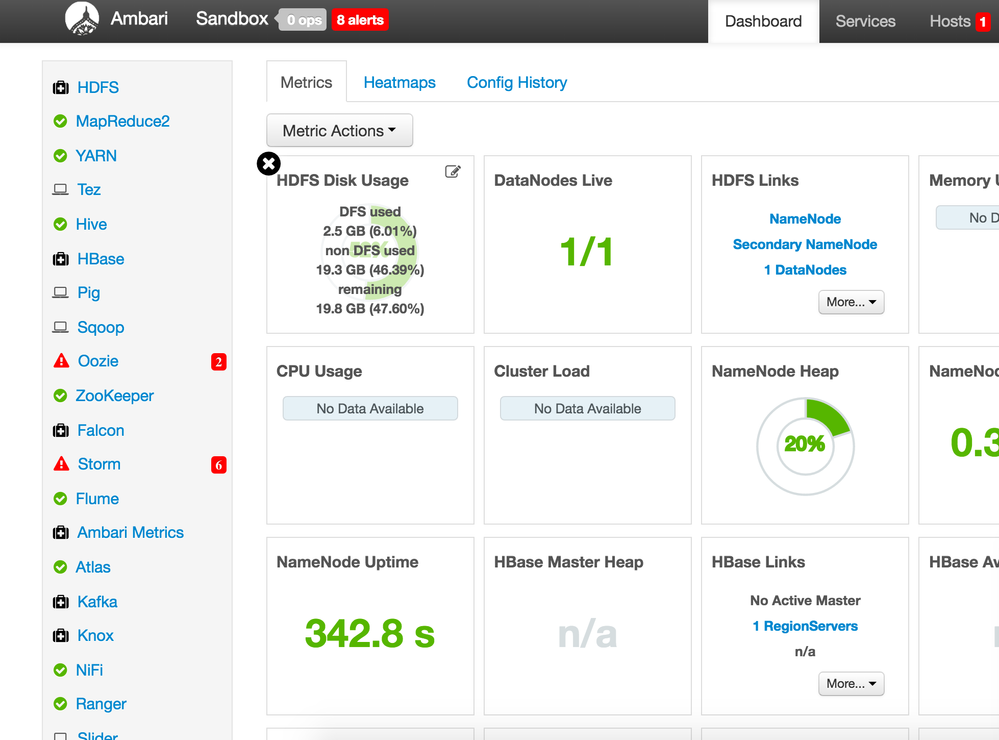This screenshot has height=740, width=999.
Task: Open the Metric Actions dropdown
Action: [x=340, y=131]
